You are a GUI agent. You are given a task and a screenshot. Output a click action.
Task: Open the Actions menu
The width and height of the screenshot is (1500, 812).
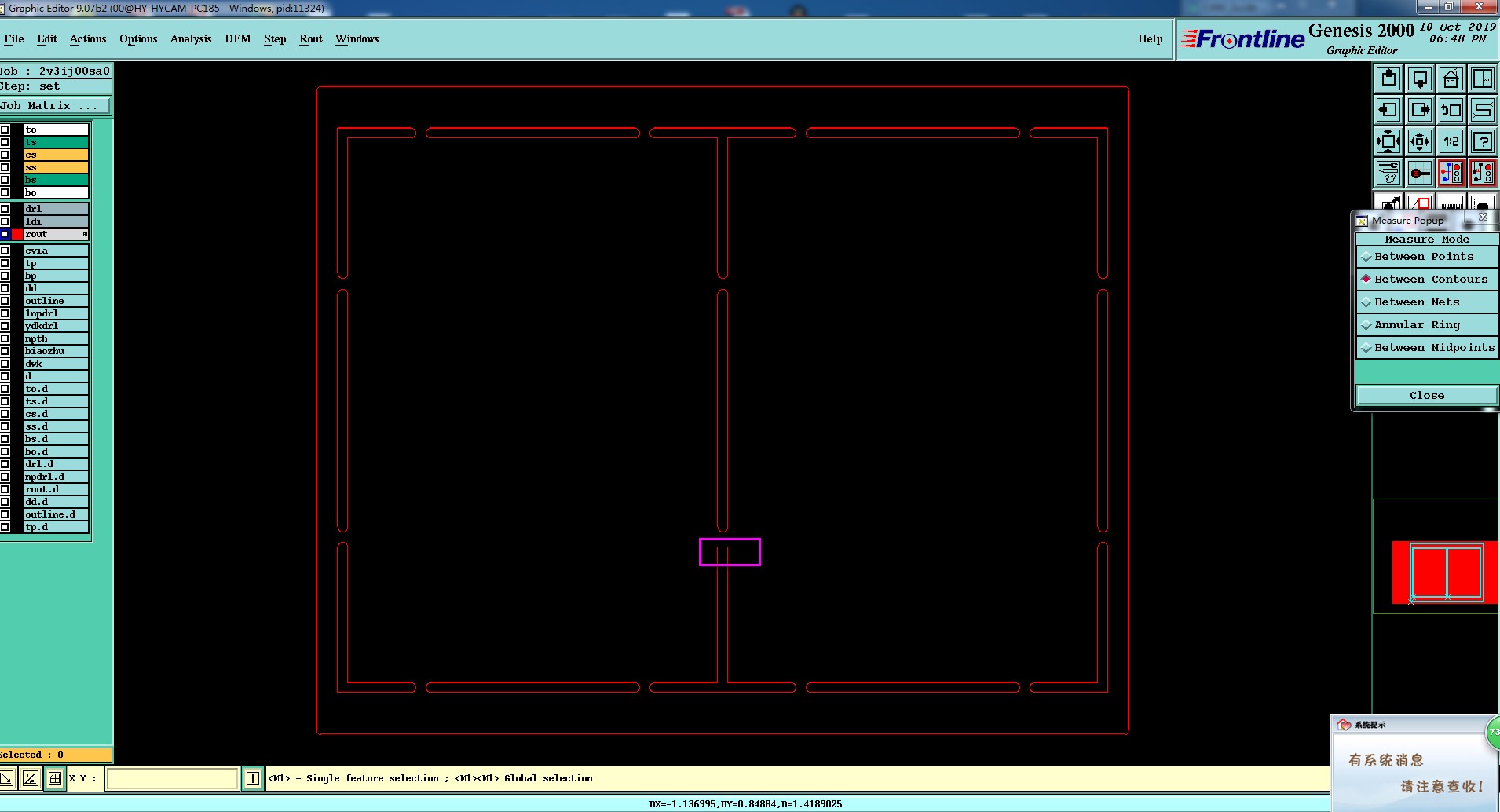coord(88,38)
